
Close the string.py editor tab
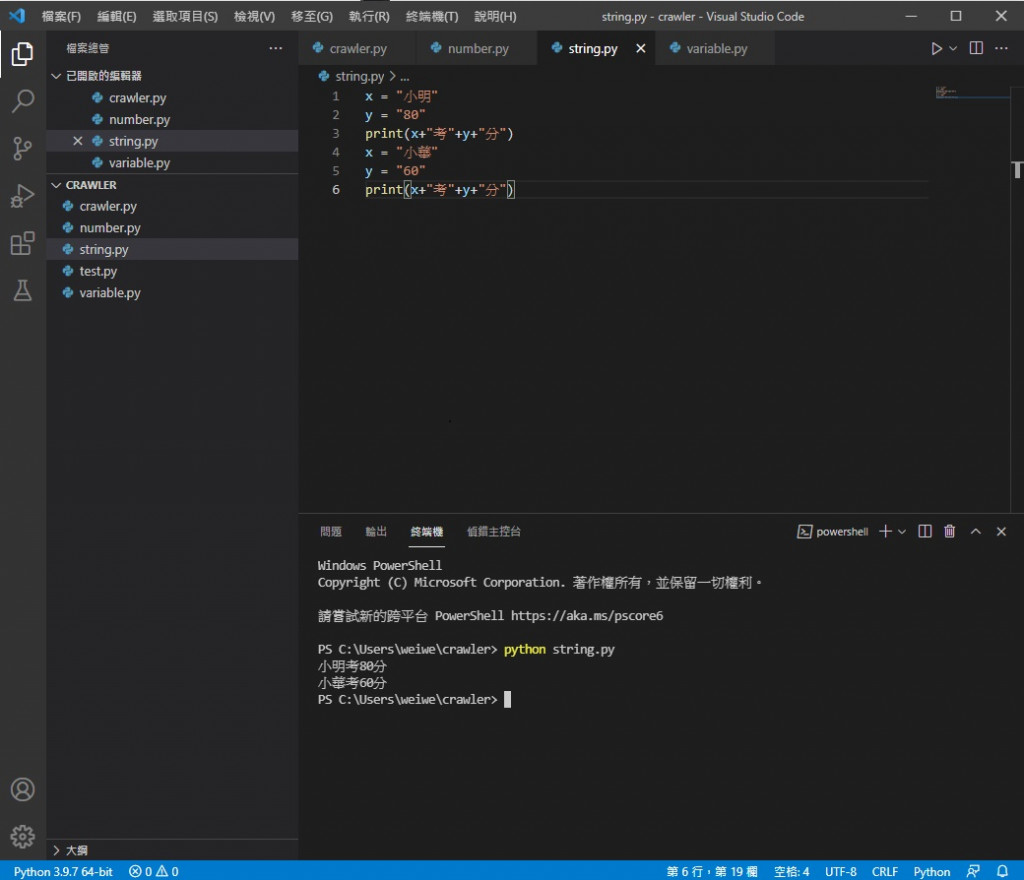[x=641, y=48]
